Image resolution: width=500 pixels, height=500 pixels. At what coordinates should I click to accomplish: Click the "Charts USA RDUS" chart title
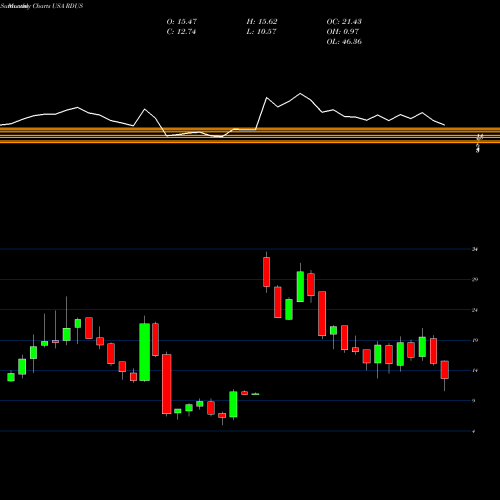click(58, 6)
